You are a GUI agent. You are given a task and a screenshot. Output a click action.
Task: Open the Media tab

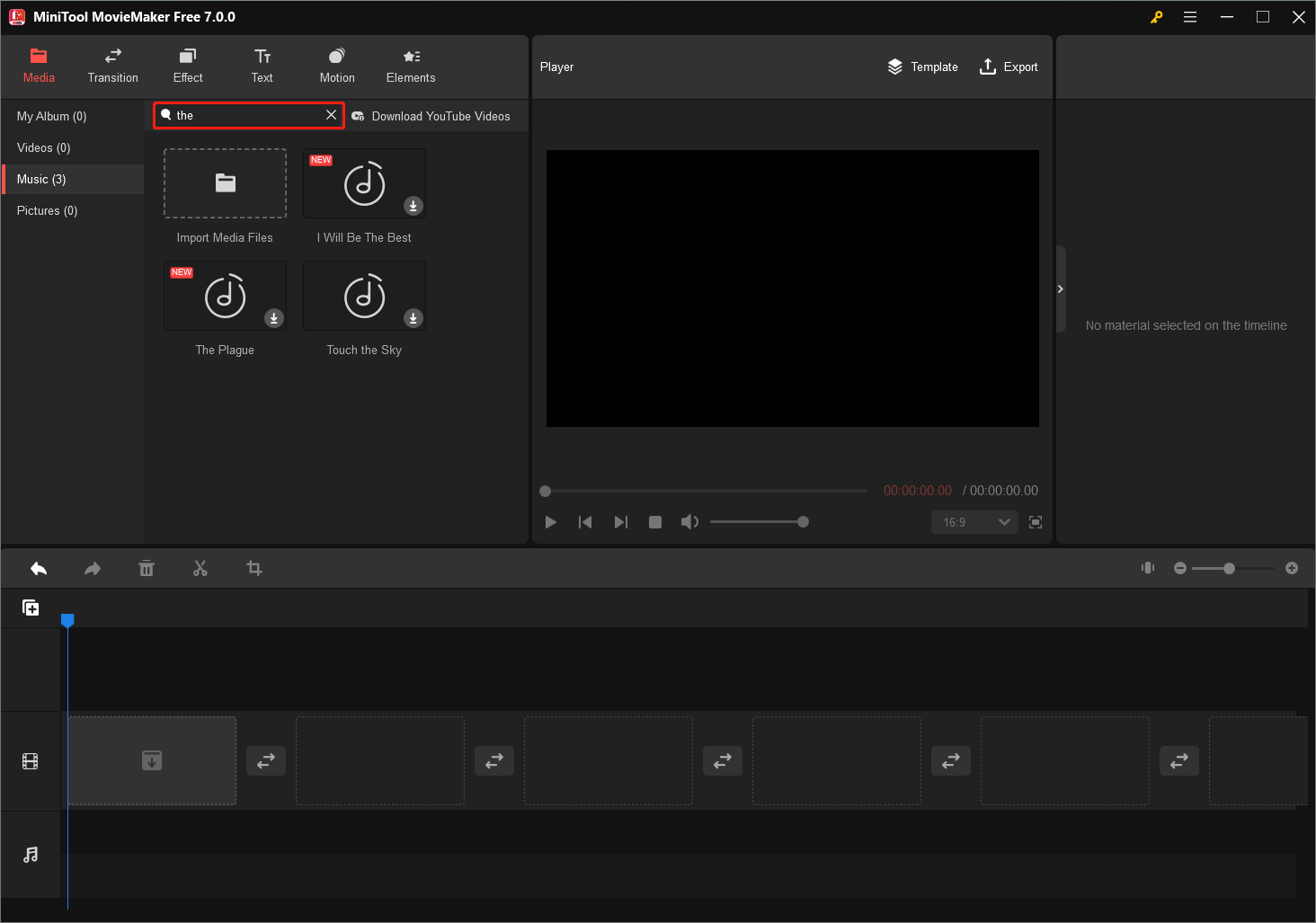[39, 67]
